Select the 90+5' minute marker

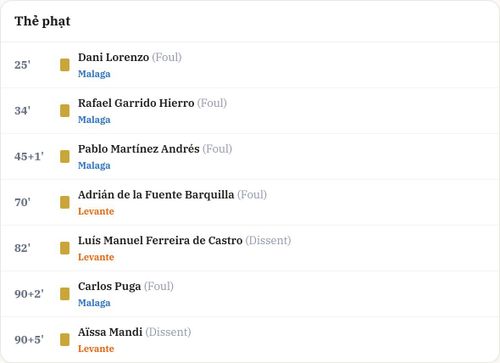(x=29, y=340)
